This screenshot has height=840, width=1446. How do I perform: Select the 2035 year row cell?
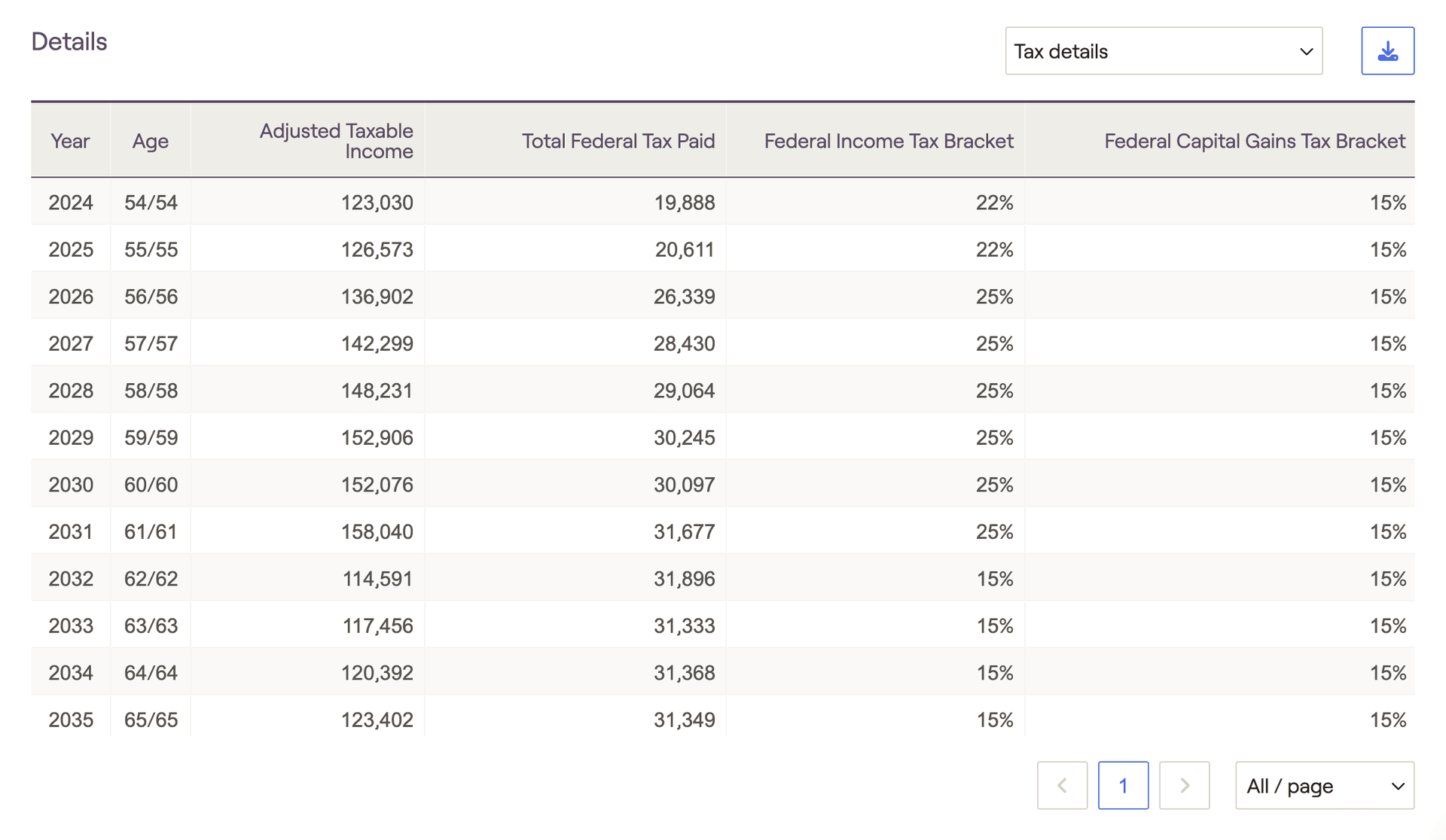click(x=71, y=720)
